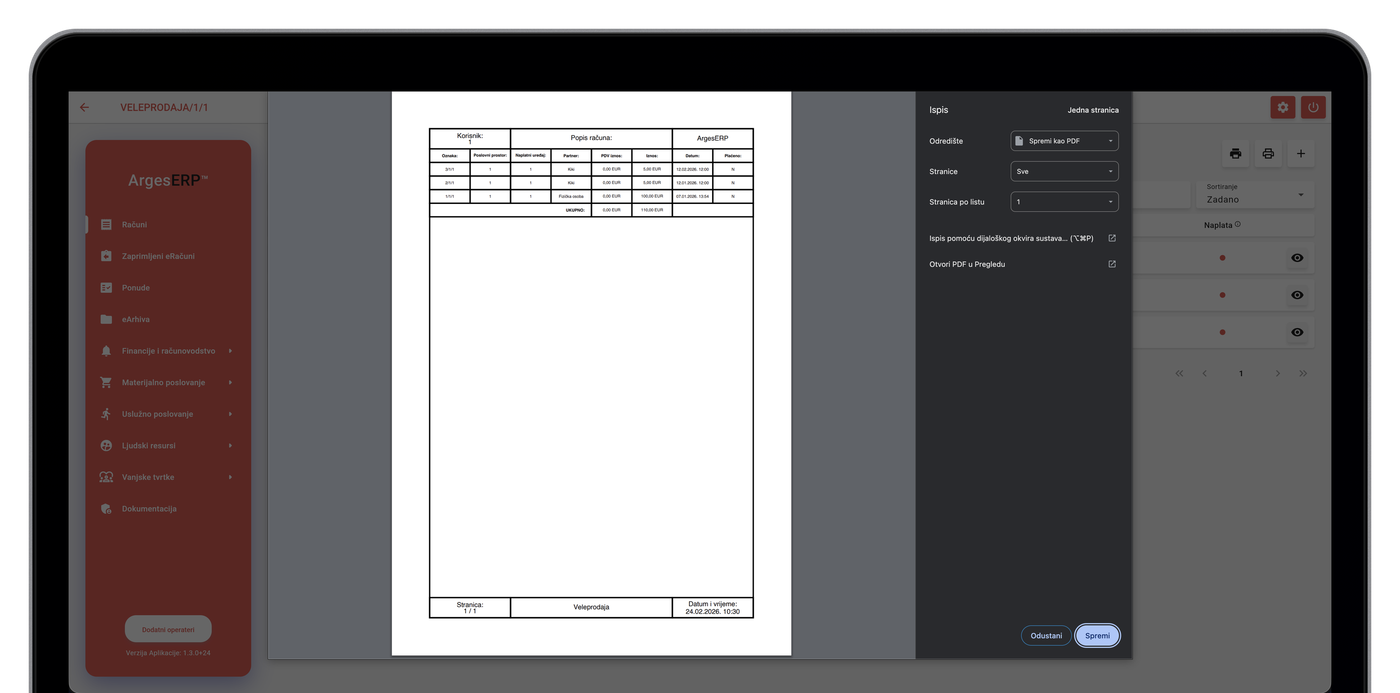Toggle the eye icon in first invoice row
The height and width of the screenshot is (693, 1400).
(1297, 258)
